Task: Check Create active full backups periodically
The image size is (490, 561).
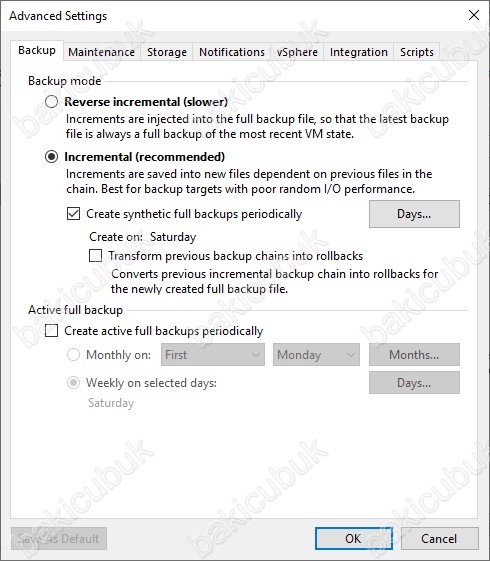Action: pyautogui.click(x=52, y=331)
